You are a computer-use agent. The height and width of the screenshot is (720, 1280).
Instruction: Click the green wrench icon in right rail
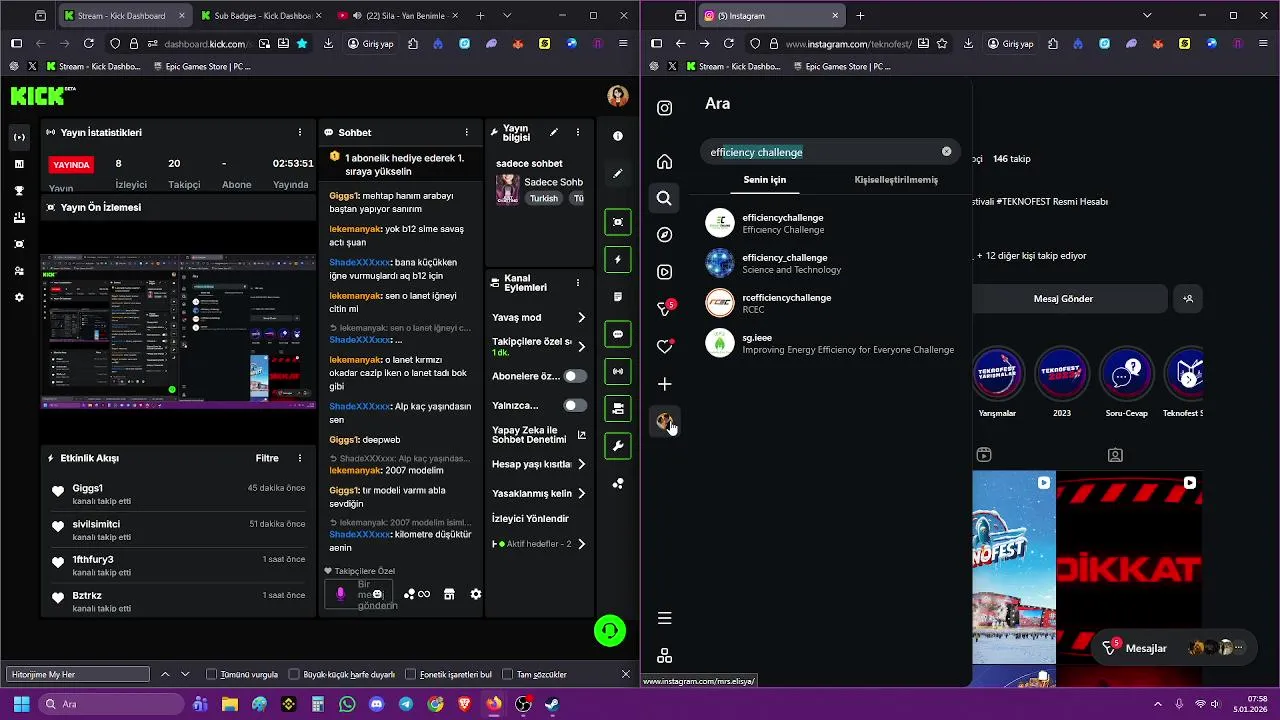[x=618, y=446]
